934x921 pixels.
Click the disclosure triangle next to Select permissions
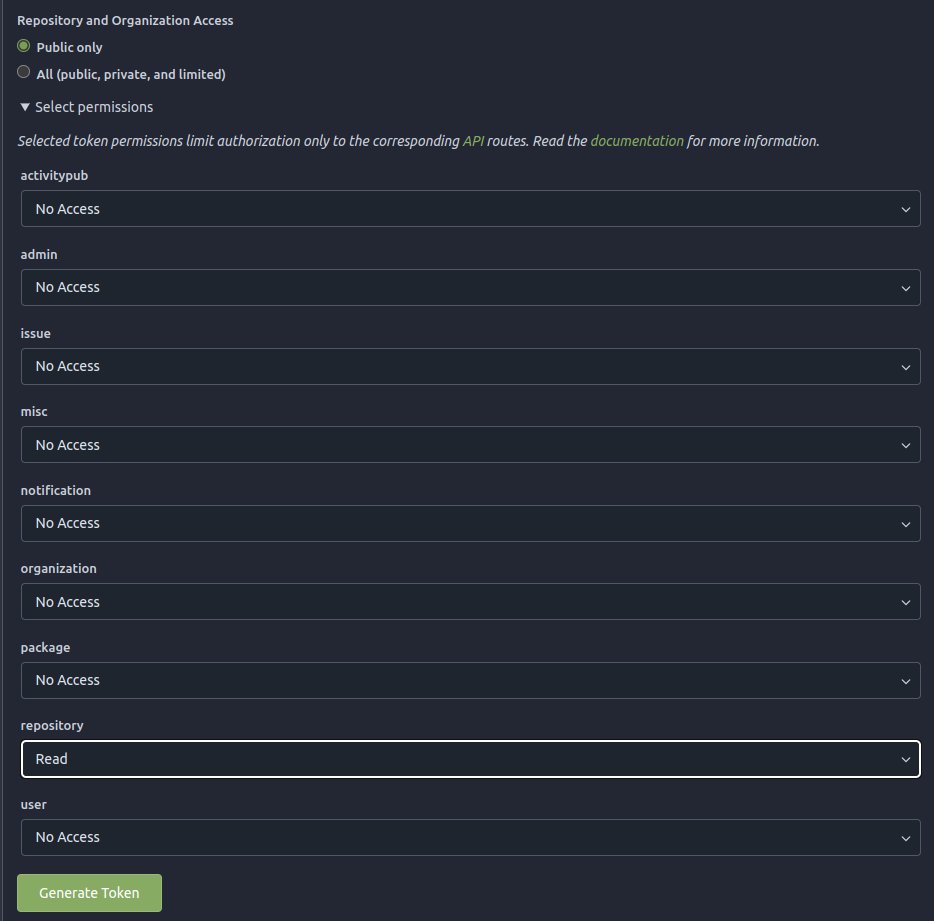tap(24, 107)
